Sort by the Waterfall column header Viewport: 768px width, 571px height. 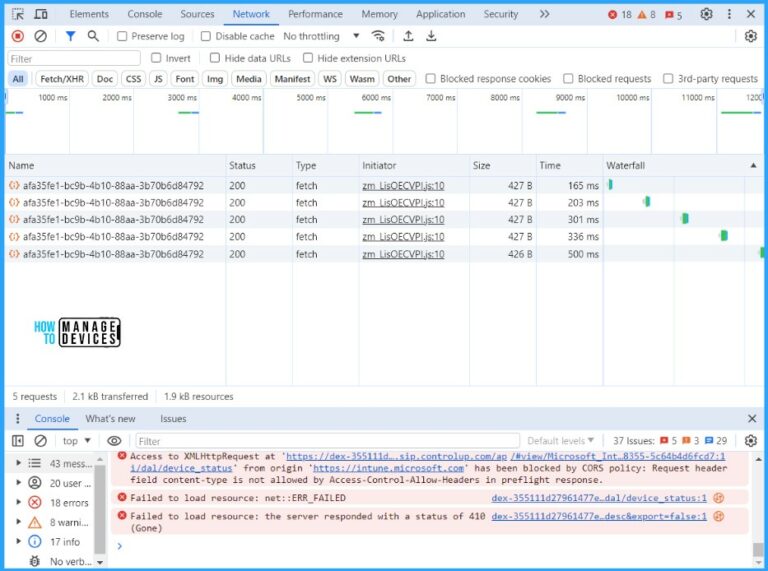point(683,166)
